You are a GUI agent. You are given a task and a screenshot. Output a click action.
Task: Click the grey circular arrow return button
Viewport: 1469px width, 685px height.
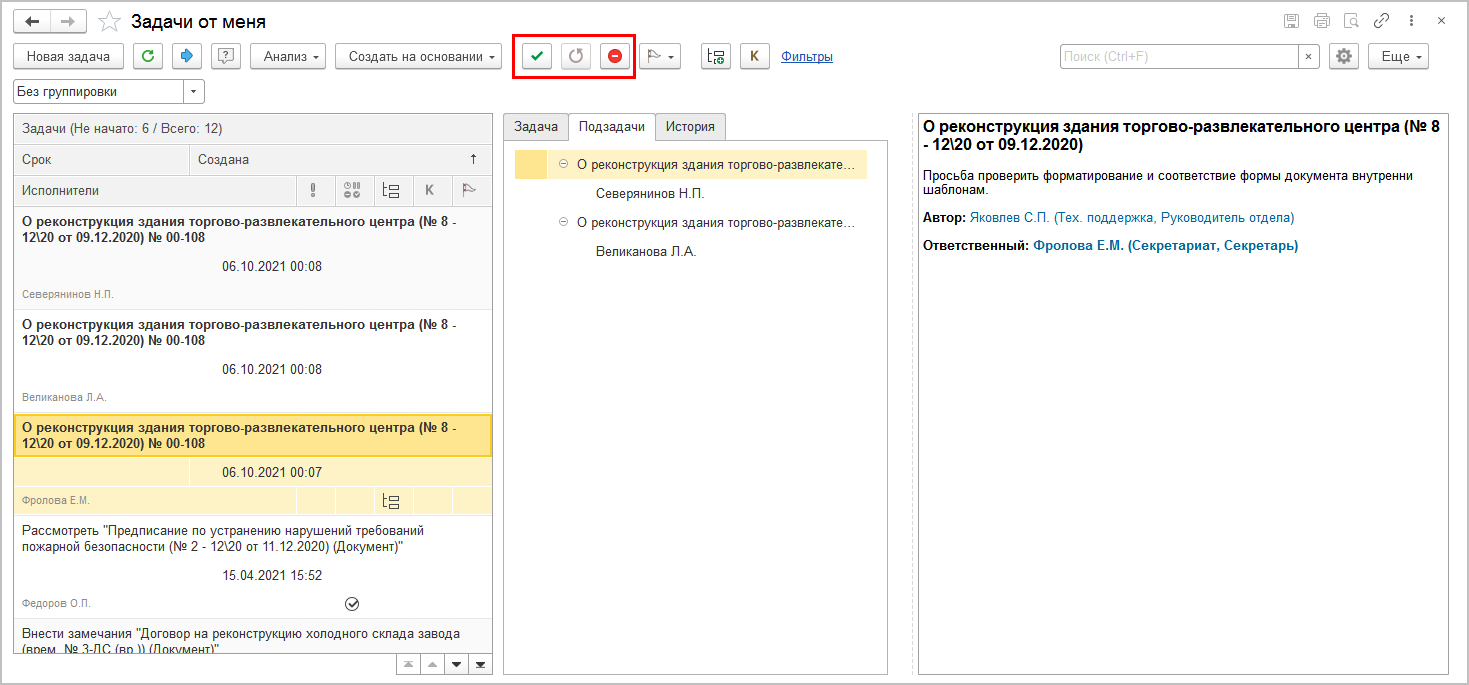[x=576, y=57]
